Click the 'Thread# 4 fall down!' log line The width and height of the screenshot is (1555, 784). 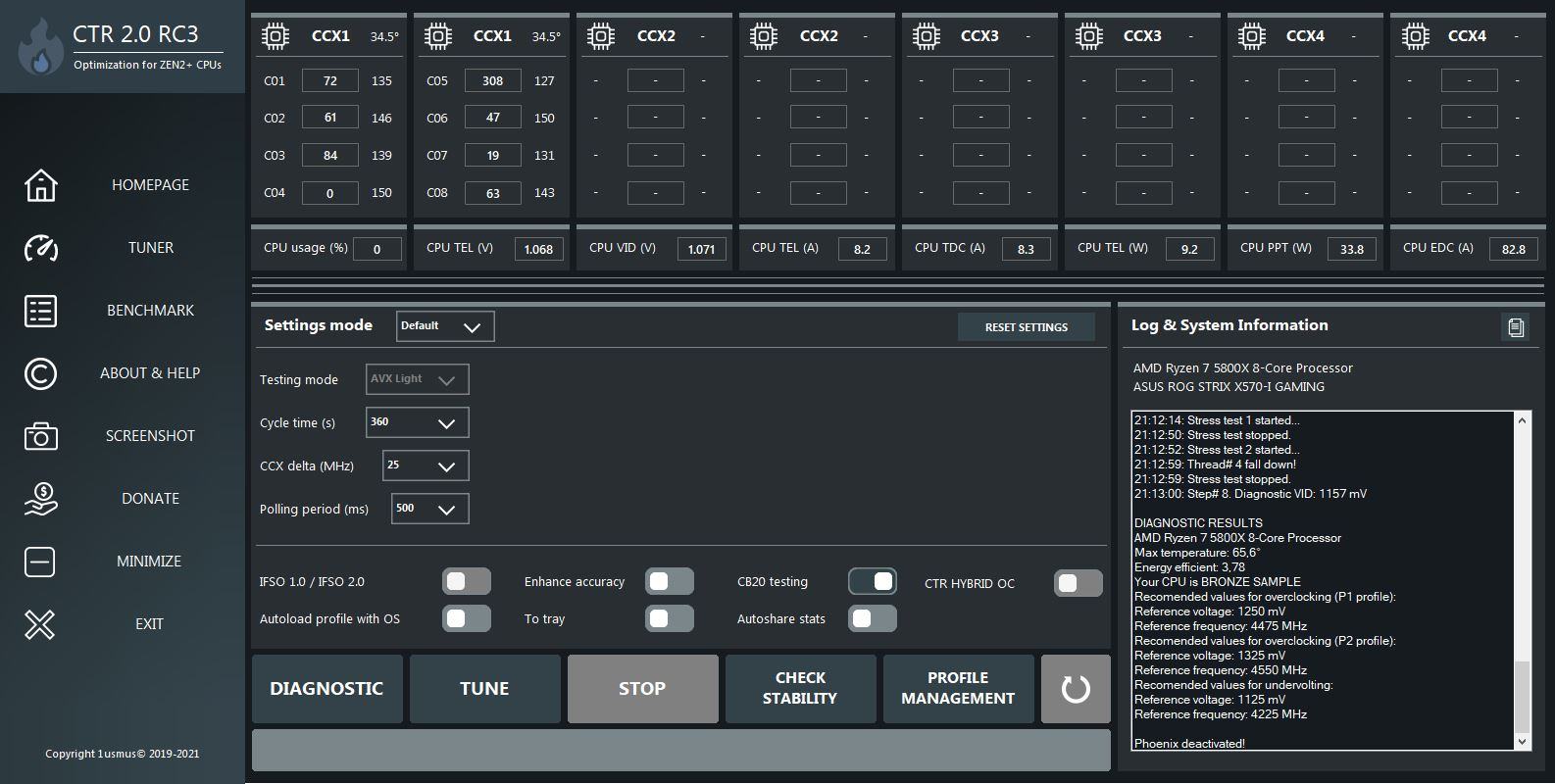pos(1215,465)
